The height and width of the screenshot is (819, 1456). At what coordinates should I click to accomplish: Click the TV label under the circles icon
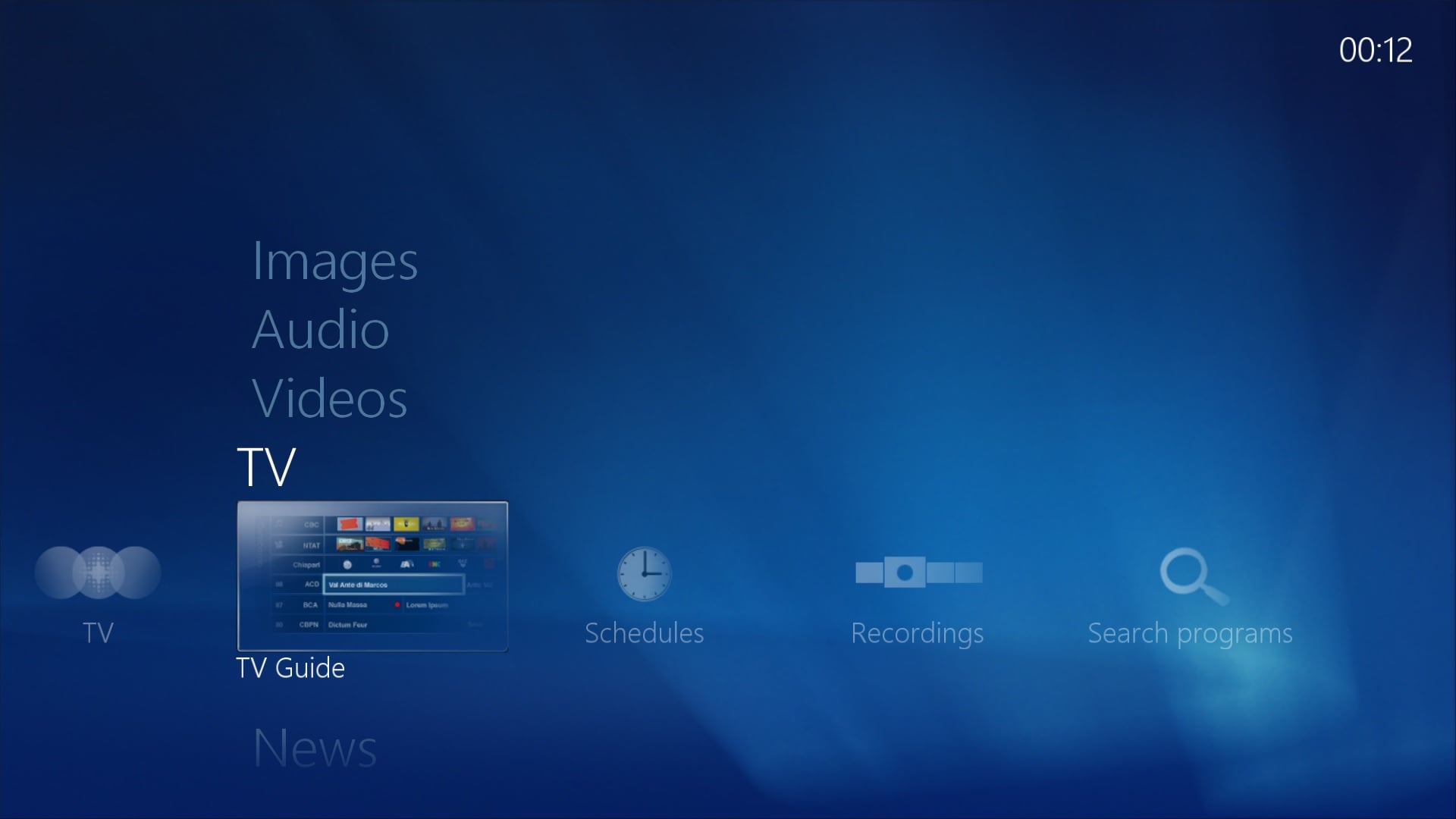coord(98,633)
